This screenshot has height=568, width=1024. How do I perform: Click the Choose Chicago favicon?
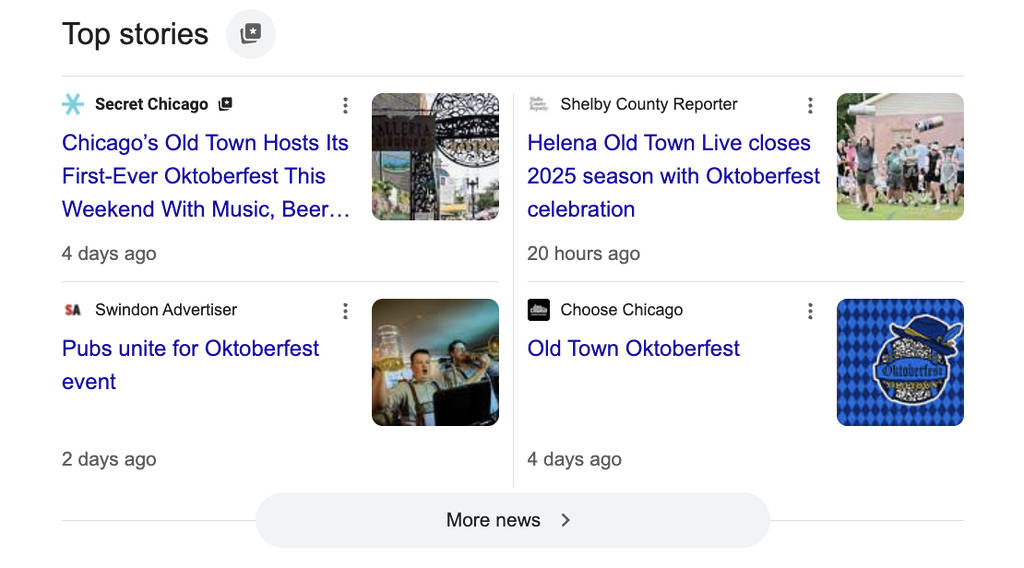539,310
